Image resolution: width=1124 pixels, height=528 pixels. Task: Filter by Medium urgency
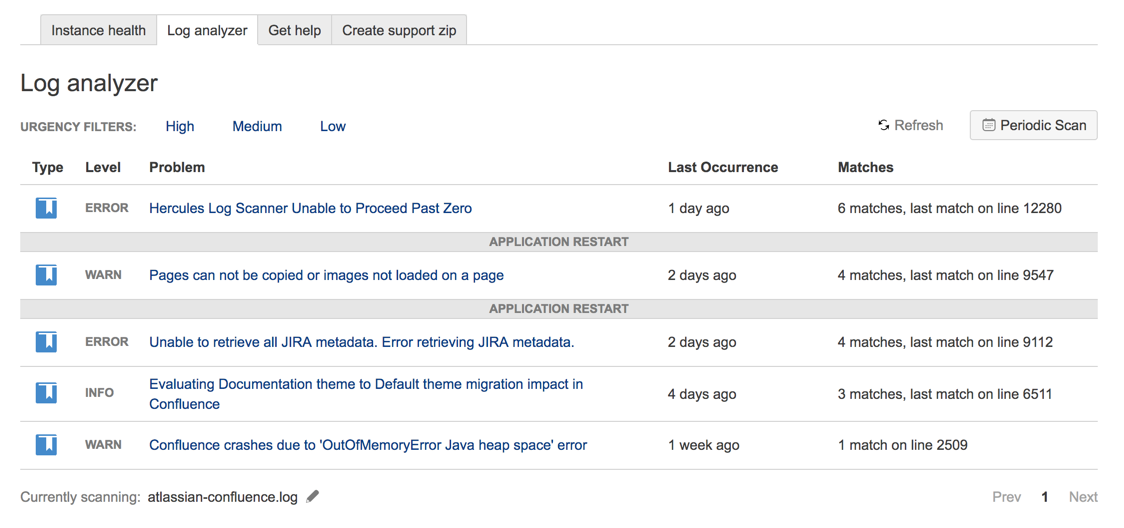[x=257, y=126]
